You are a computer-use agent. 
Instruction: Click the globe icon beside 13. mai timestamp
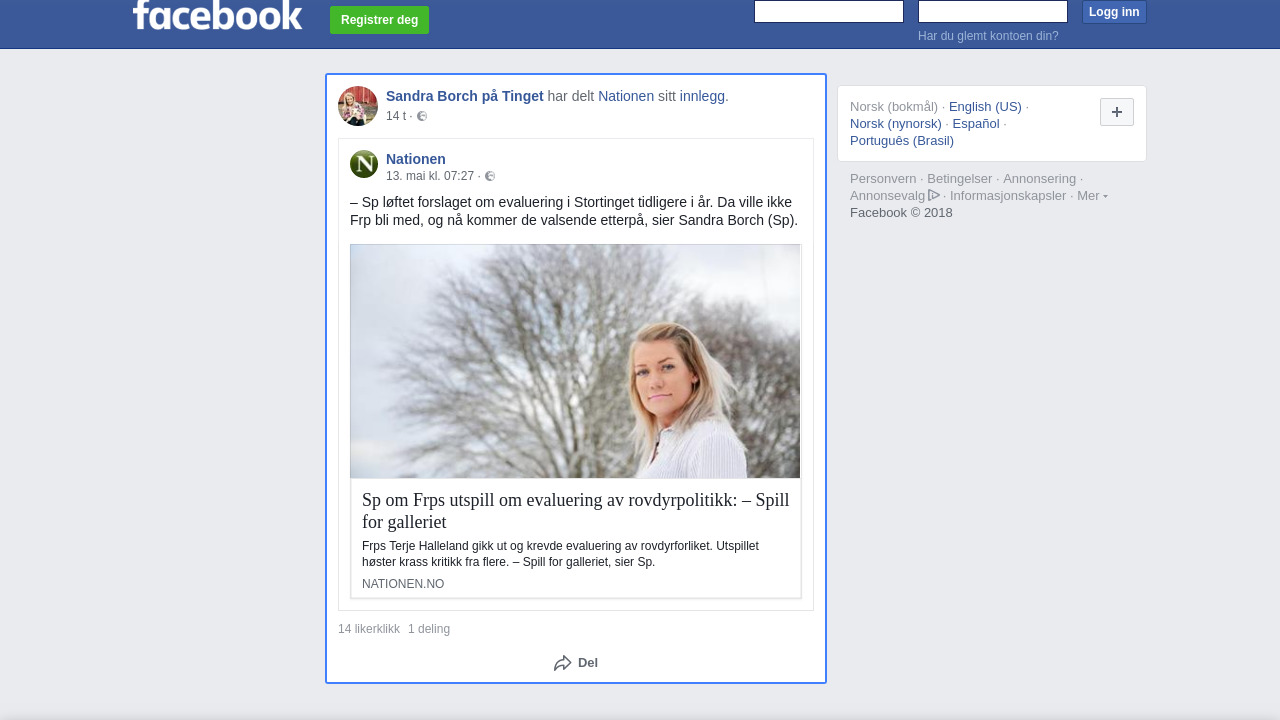point(490,176)
